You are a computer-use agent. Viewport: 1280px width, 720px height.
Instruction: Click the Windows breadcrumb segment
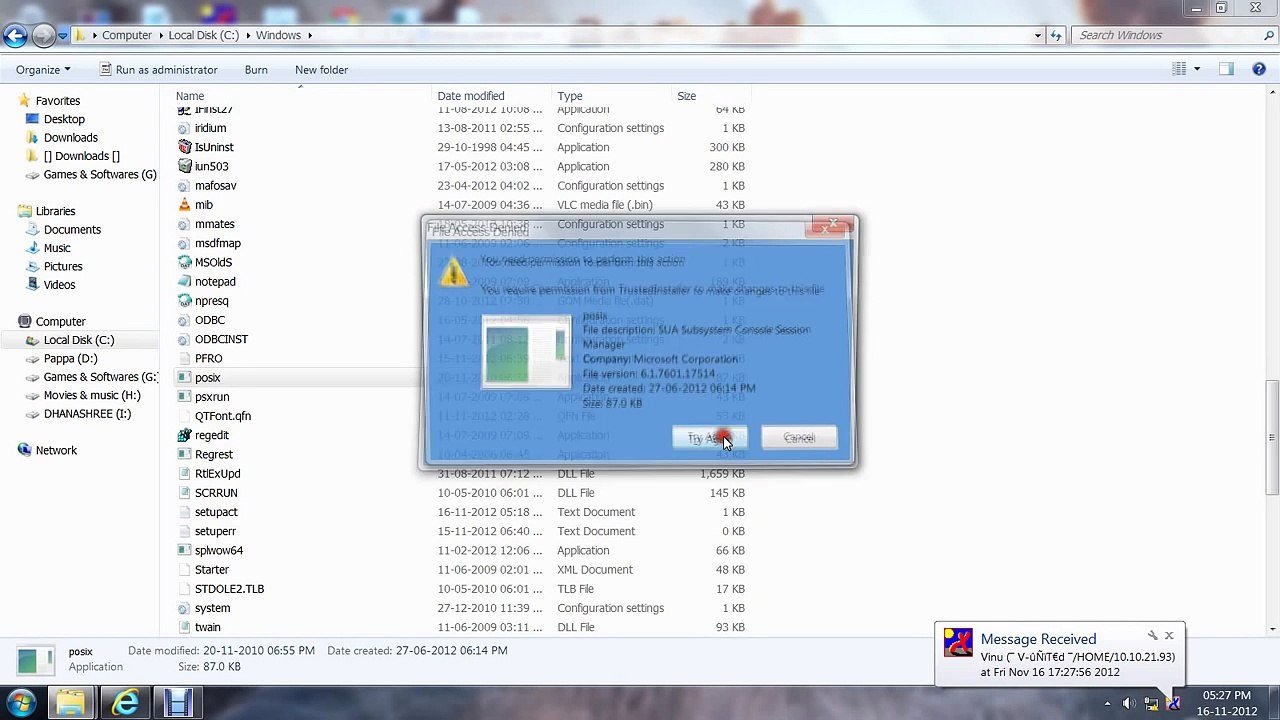click(278, 35)
